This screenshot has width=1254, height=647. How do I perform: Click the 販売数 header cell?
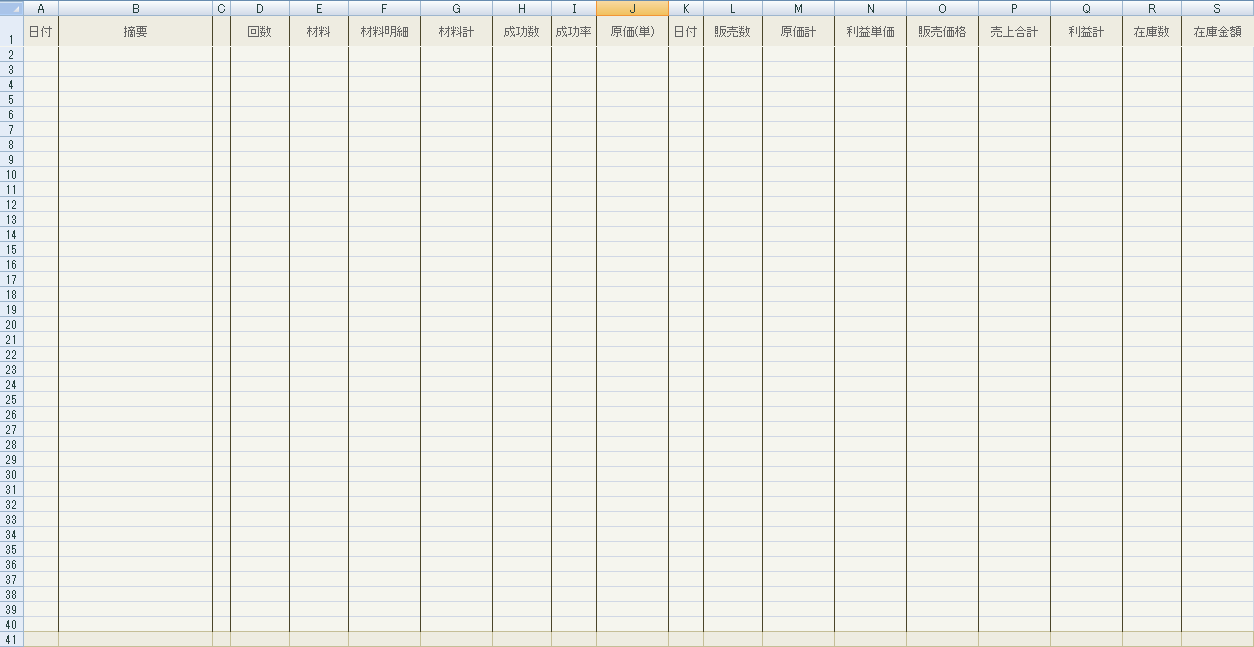click(733, 31)
